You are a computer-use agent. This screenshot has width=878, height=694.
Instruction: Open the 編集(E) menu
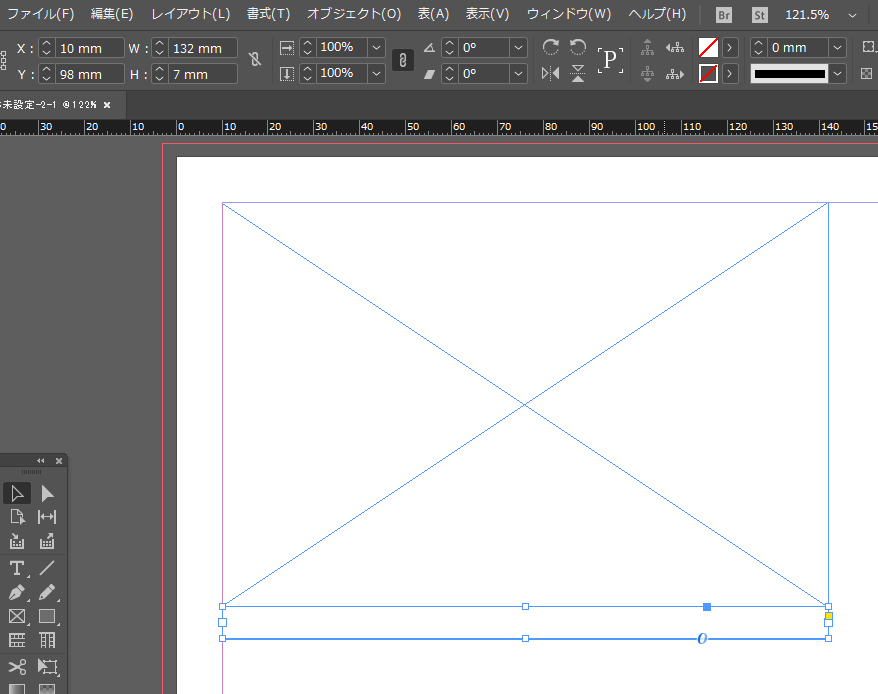click(112, 14)
